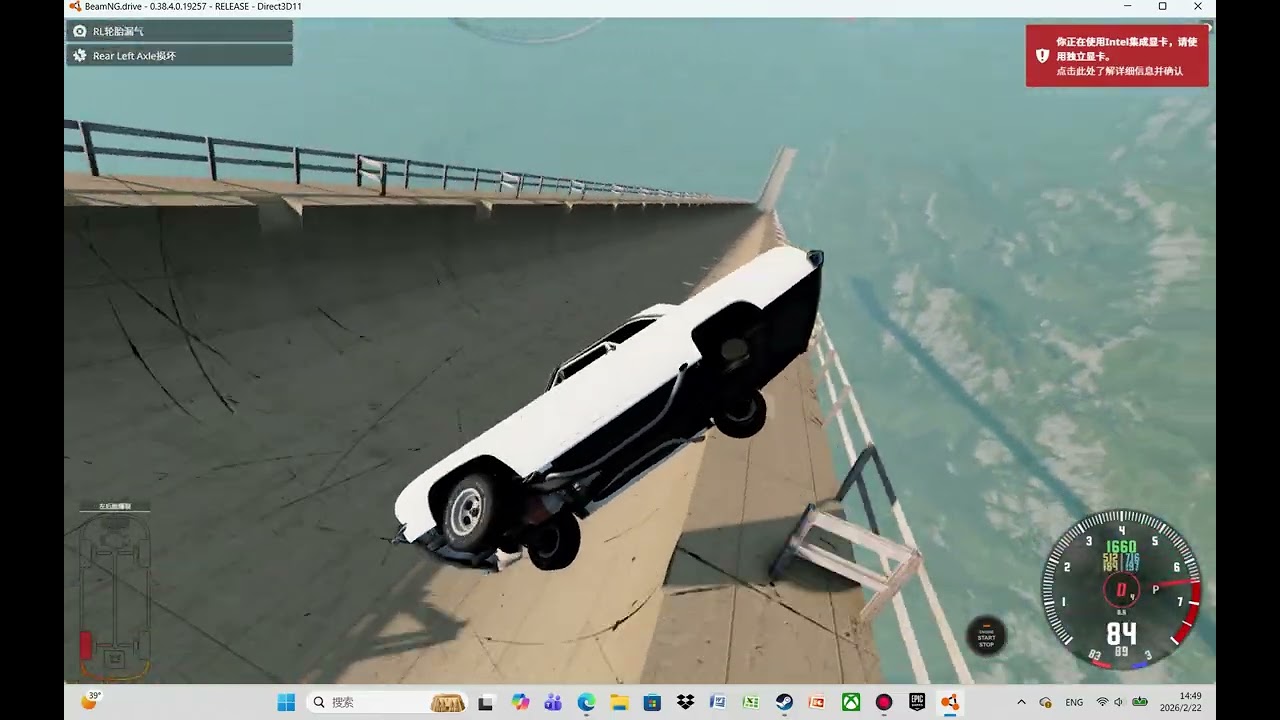
Task: Open the weather widget showing 39°
Action: [x=90, y=701]
